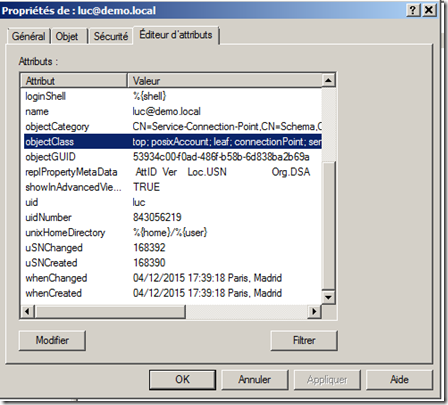448x405 pixels.
Task: Switch to the Général tab
Action: pos(29,36)
